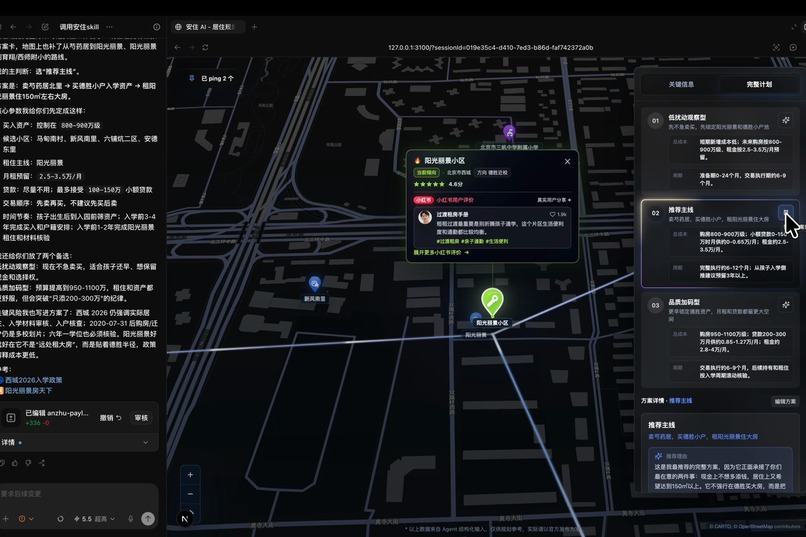Click the edited file icon beside anzhu-payl...
Viewport: 806px width, 537px height.
tap(11, 418)
